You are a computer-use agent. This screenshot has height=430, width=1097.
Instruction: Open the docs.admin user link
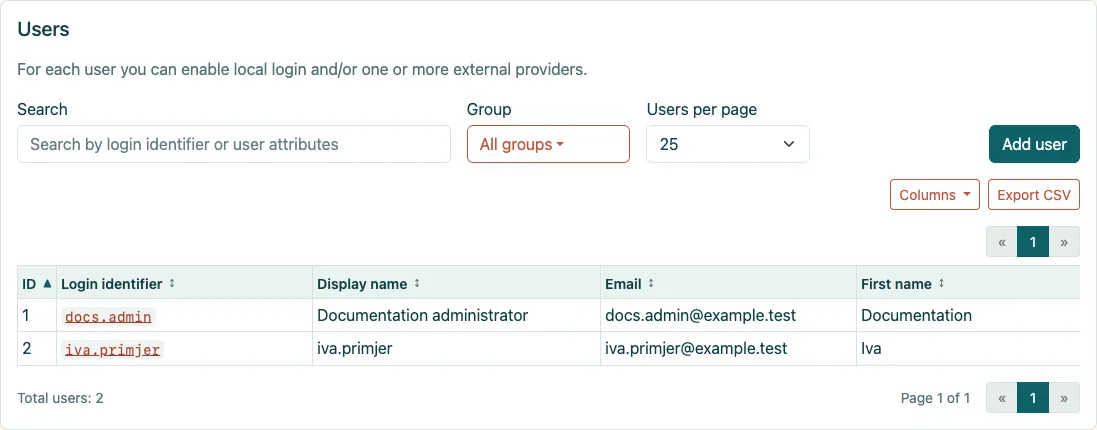click(x=108, y=317)
